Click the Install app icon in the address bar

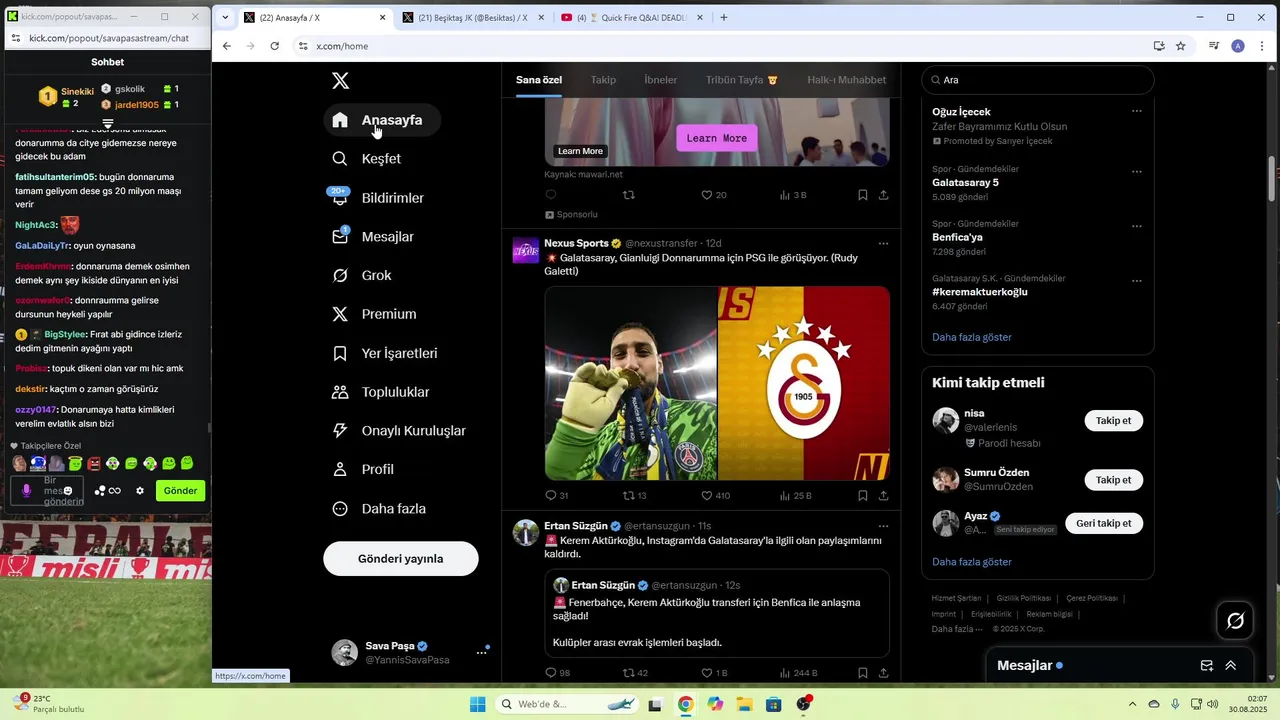[1159, 46]
